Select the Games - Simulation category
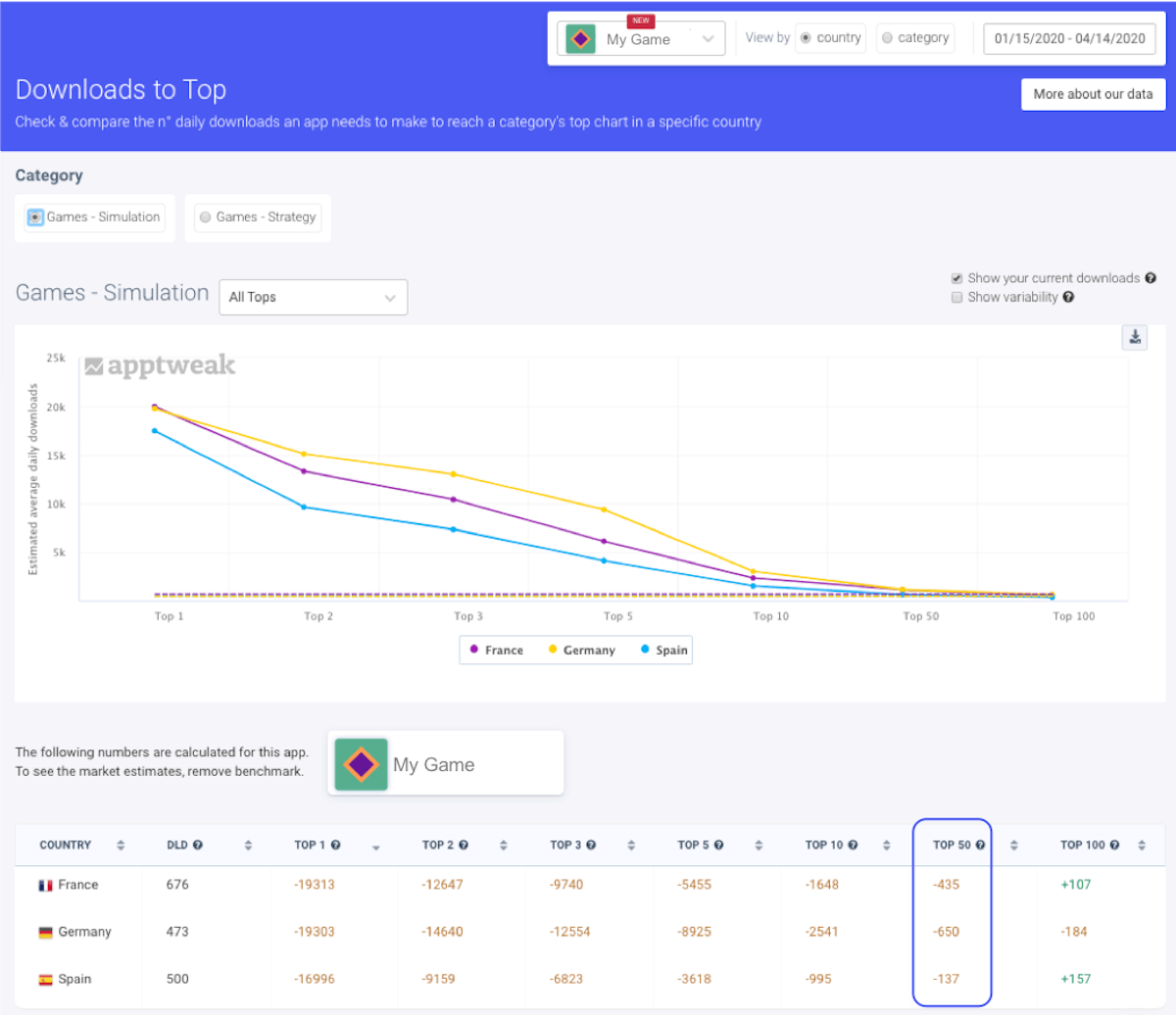This screenshot has height=1015, width=1176. point(93,217)
